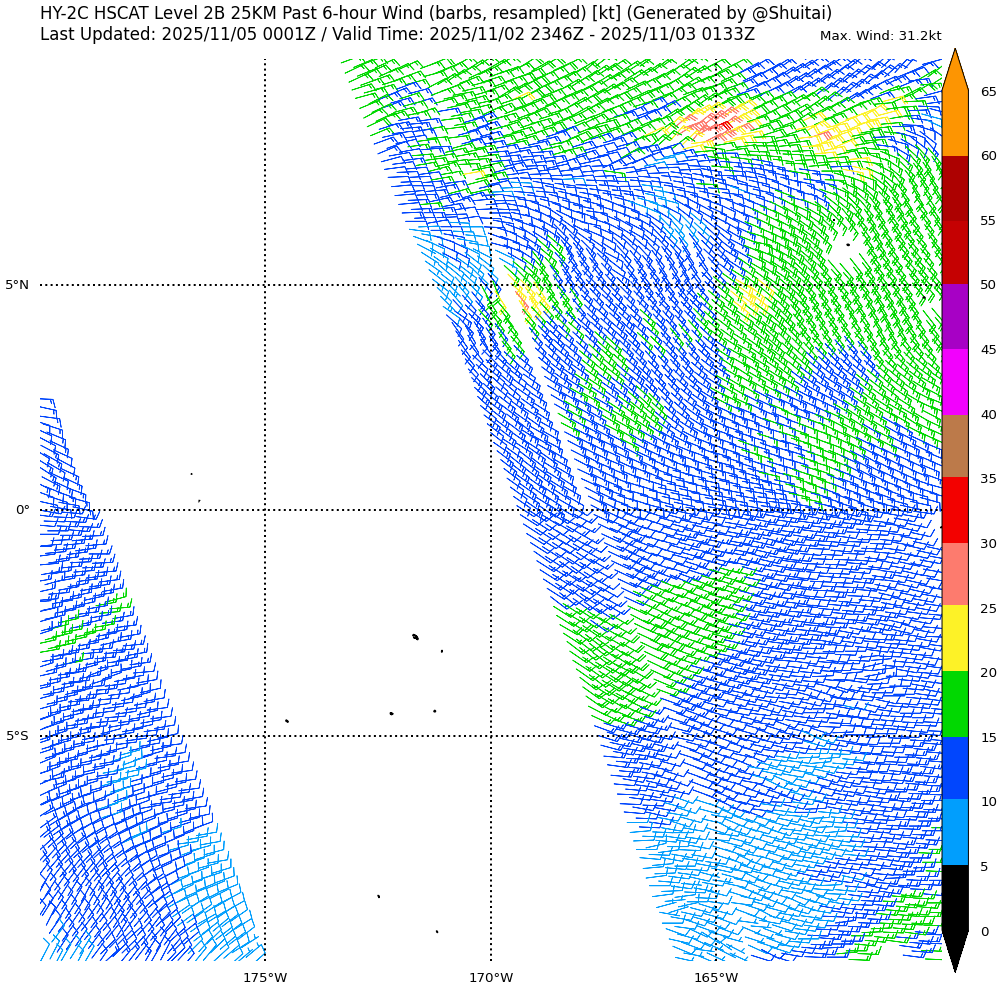The width and height of the screenshot is (1002, 989).
Task: Select the 0° equator axis label
Action: click(x=22, y=510)
